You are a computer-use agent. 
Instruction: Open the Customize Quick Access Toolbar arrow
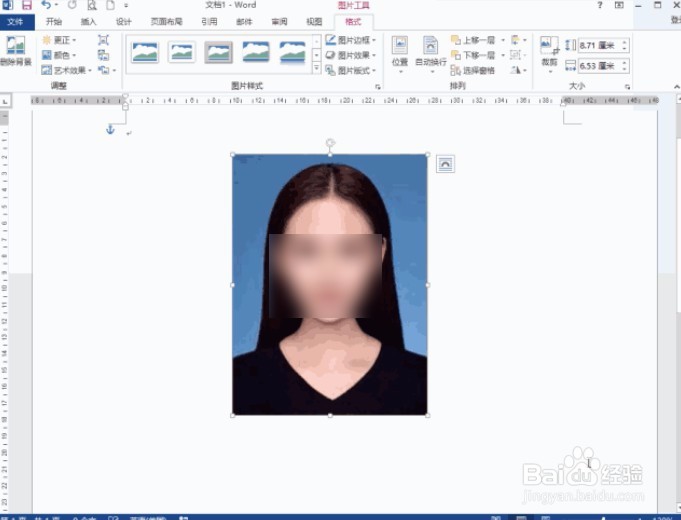click(x=126, y=6)
